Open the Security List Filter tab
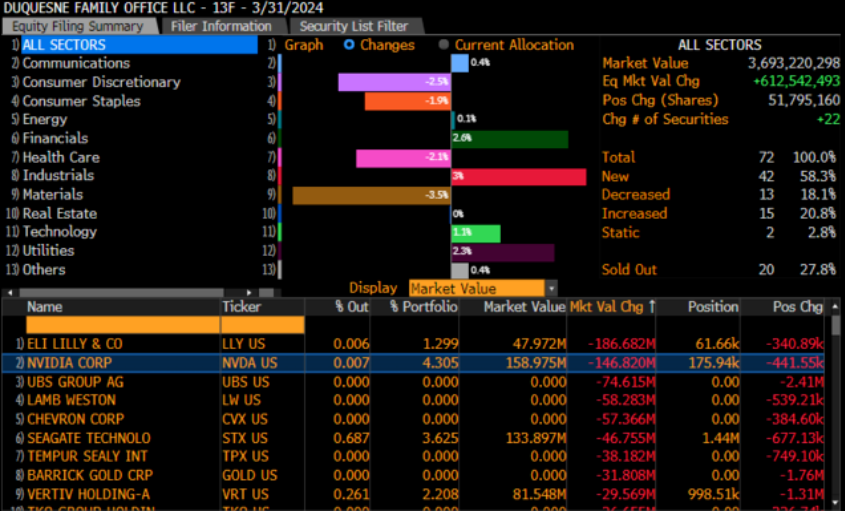Screen dimensions: 845x514 pos(354,26)
